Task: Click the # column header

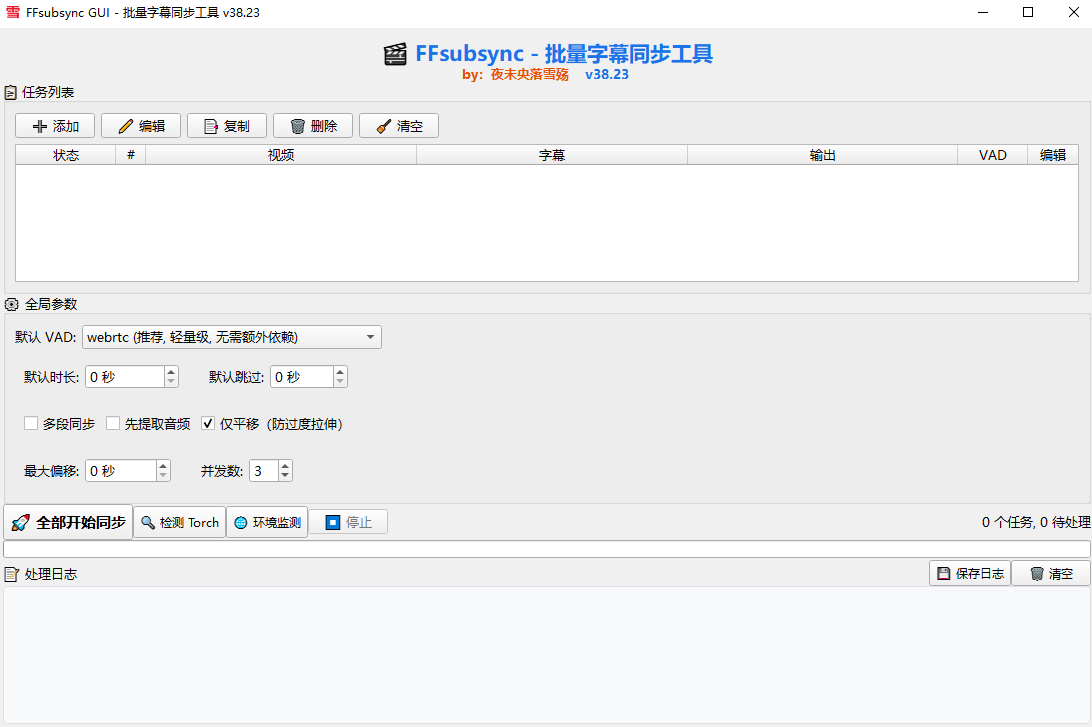Action: pos(131,155)
